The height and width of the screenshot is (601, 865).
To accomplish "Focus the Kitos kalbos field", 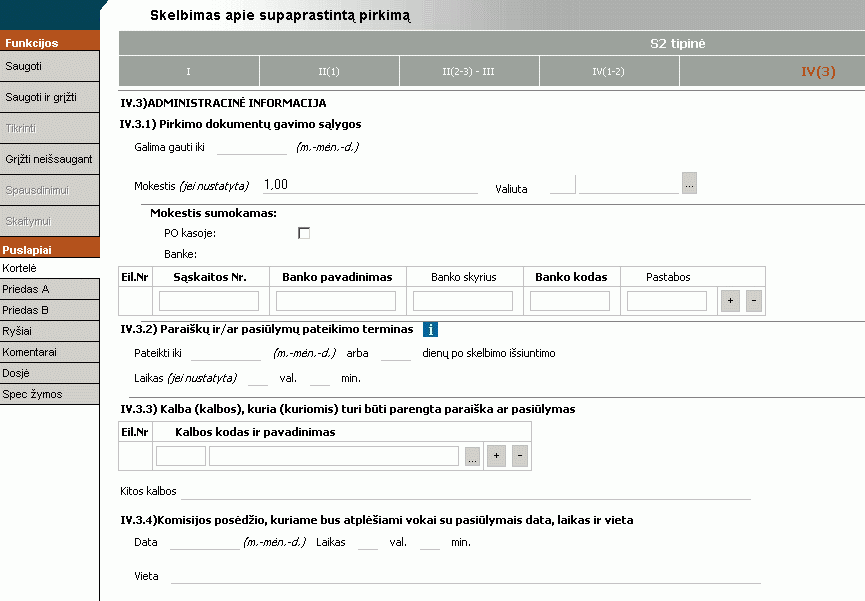I will [466, 491].
